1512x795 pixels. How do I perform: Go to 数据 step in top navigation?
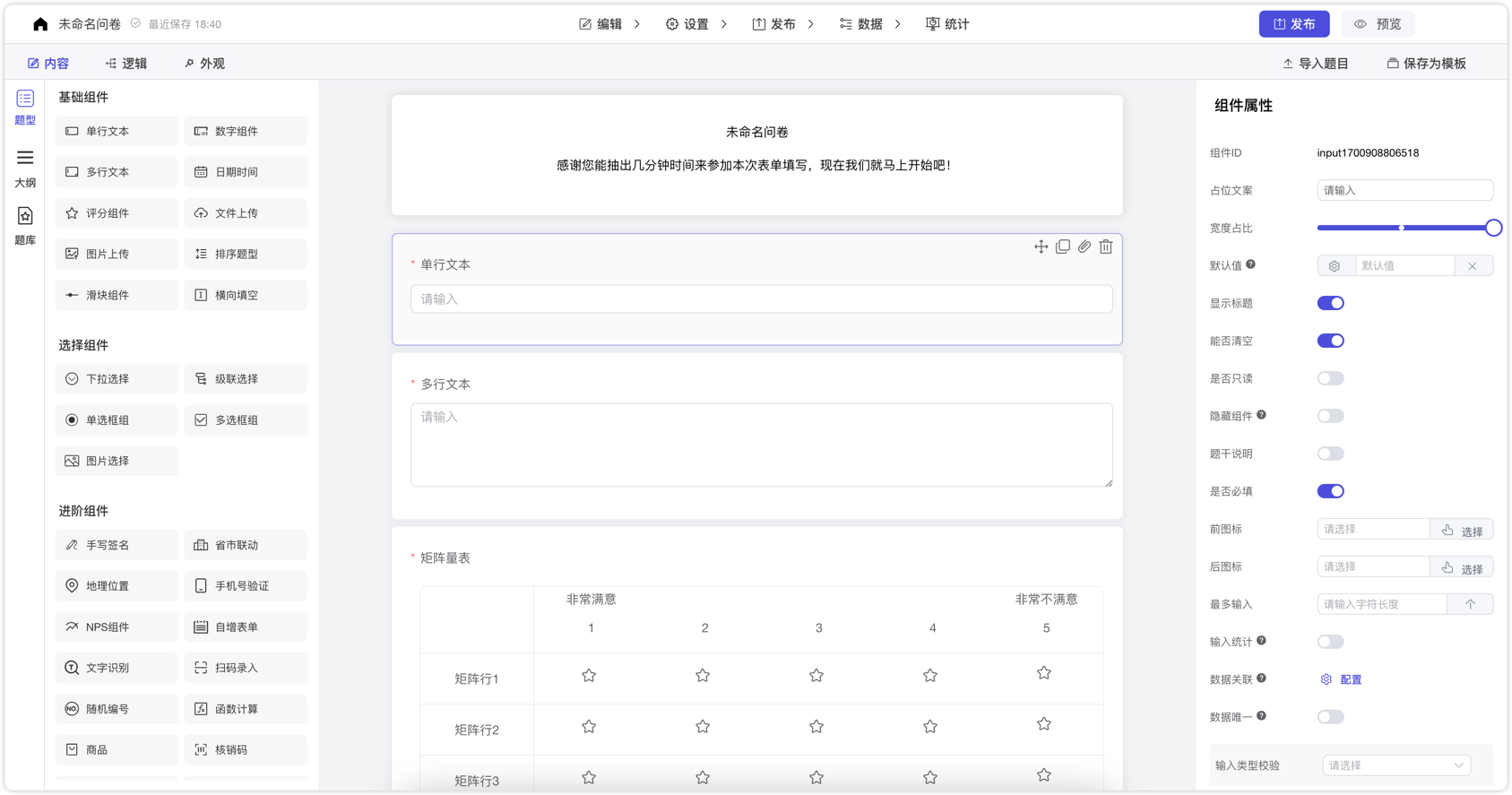pyautogui.click(x=861, y=24)
